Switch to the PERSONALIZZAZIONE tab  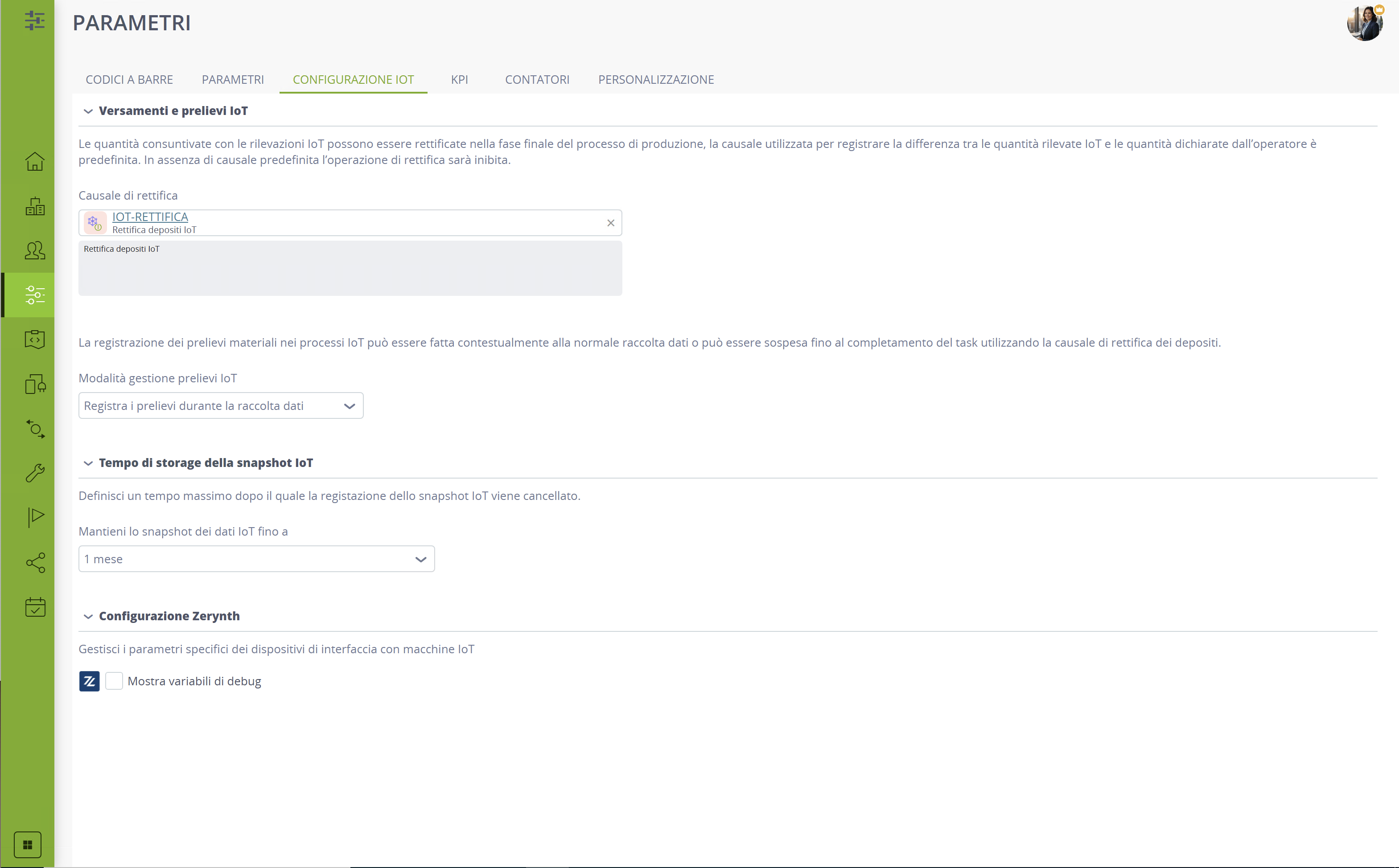(x=656, y=80)
